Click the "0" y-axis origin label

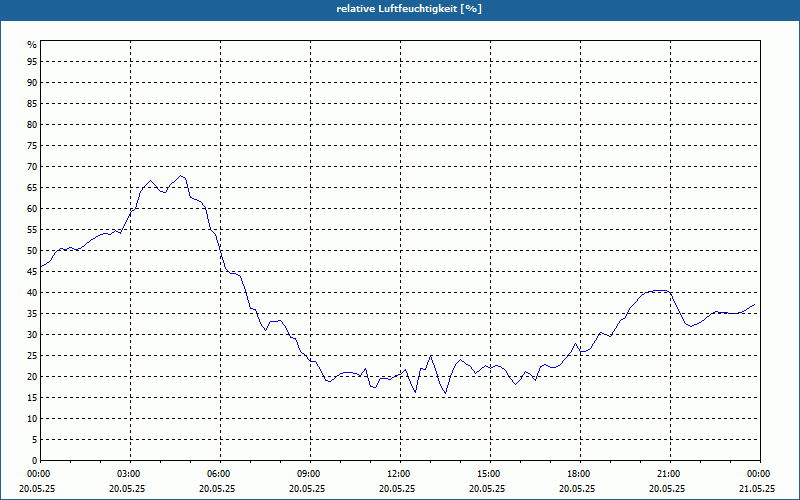[x=35, y=461]
